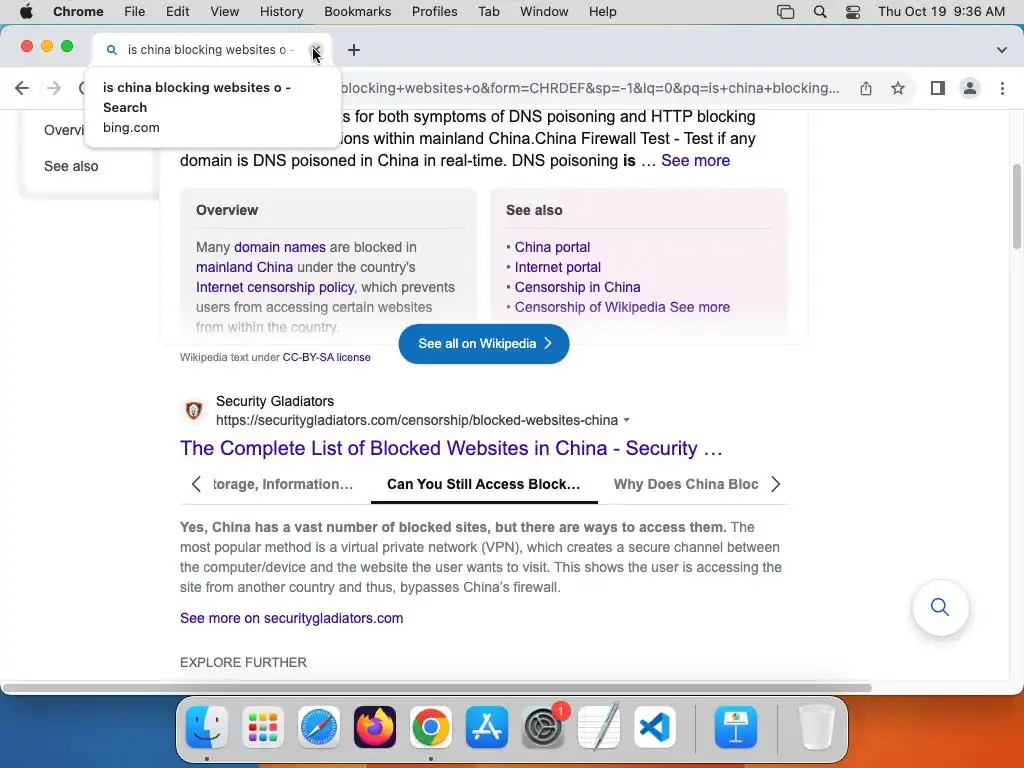
Task: Expand dropdown arrow beside securitygladiators URL
Action: 626,421
